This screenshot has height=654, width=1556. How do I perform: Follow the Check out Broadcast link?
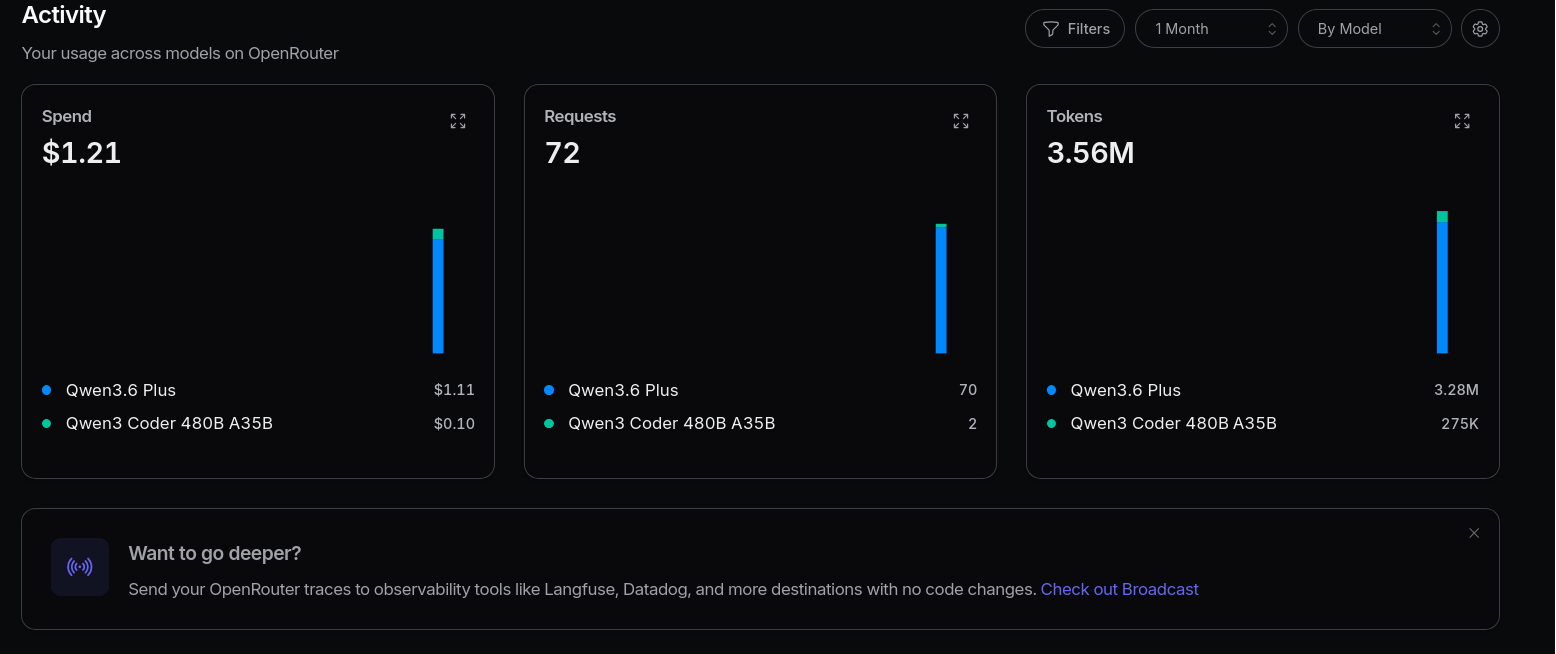point(1119,590)
